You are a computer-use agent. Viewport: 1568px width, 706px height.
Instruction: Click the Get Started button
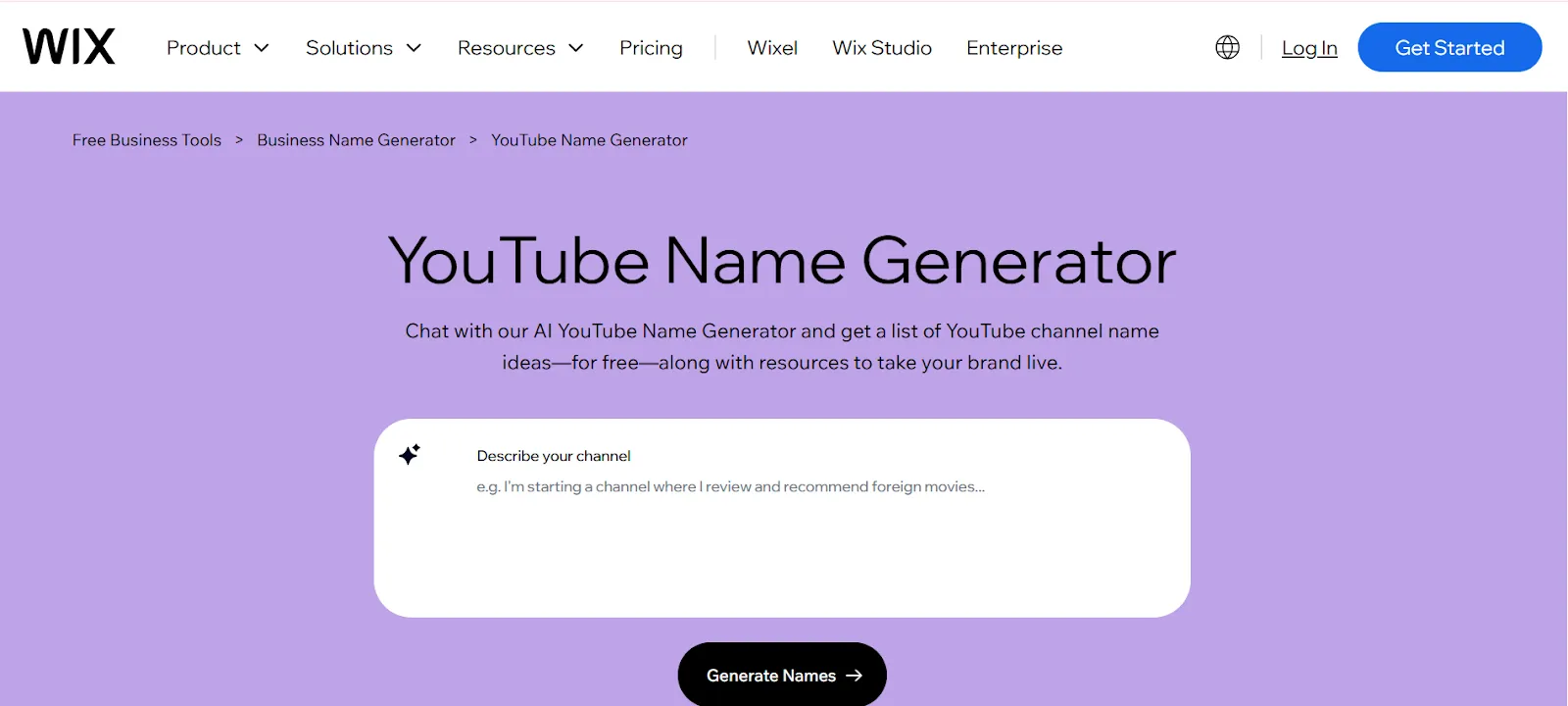(x=1449, y=47)
